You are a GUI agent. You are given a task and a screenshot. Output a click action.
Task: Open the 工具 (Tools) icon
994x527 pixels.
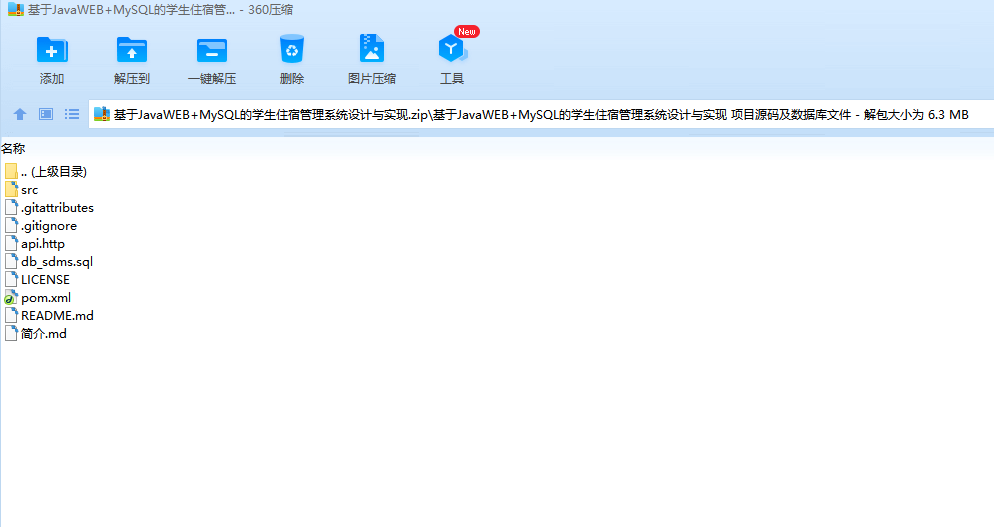coord(452,49)
